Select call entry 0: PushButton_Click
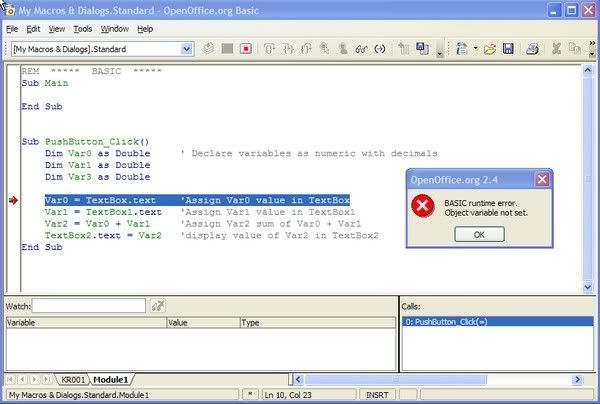This screenshot has height=404, width=600. (x=497, y=322)
